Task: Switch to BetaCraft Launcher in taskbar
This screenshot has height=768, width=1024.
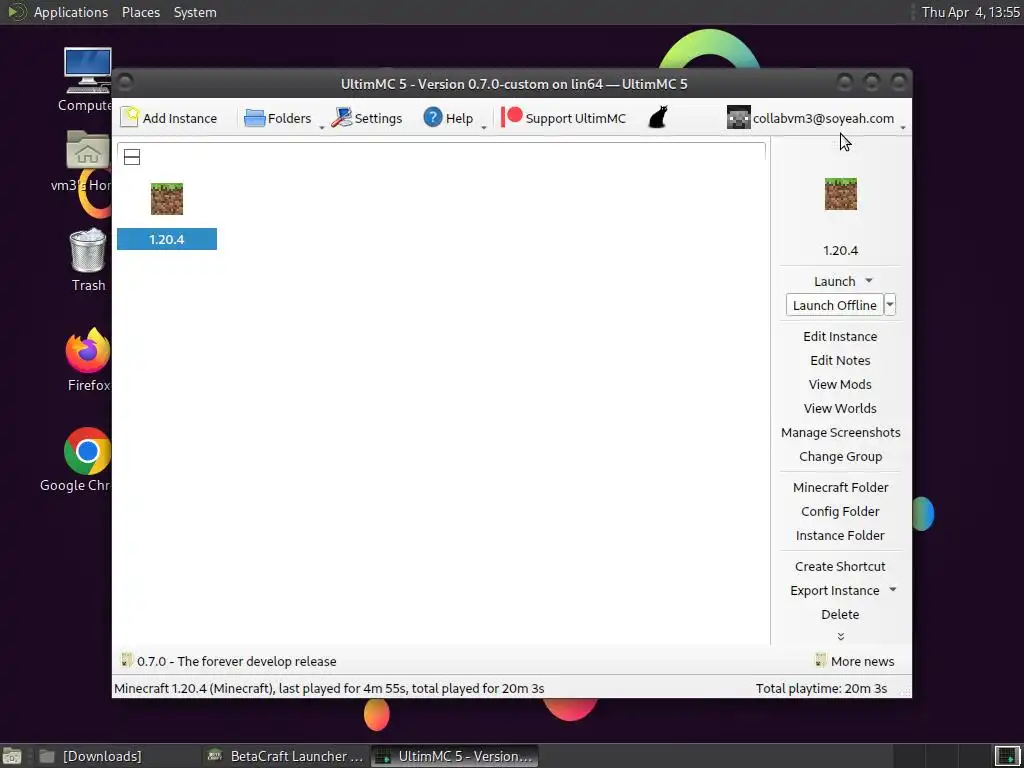Action: click(x=285, y=756)
